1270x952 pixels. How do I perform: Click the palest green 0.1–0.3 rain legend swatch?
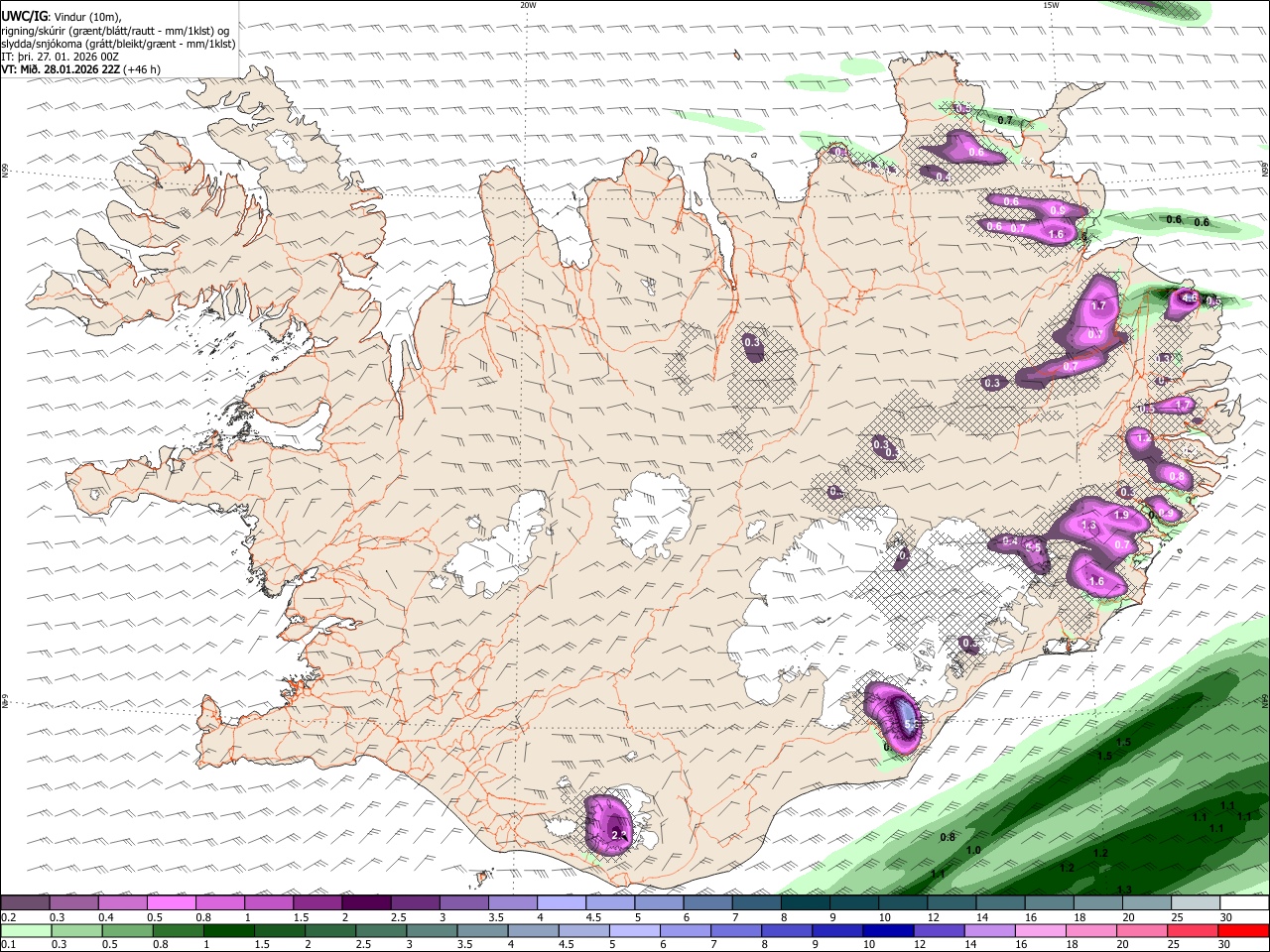click(27, 931)
